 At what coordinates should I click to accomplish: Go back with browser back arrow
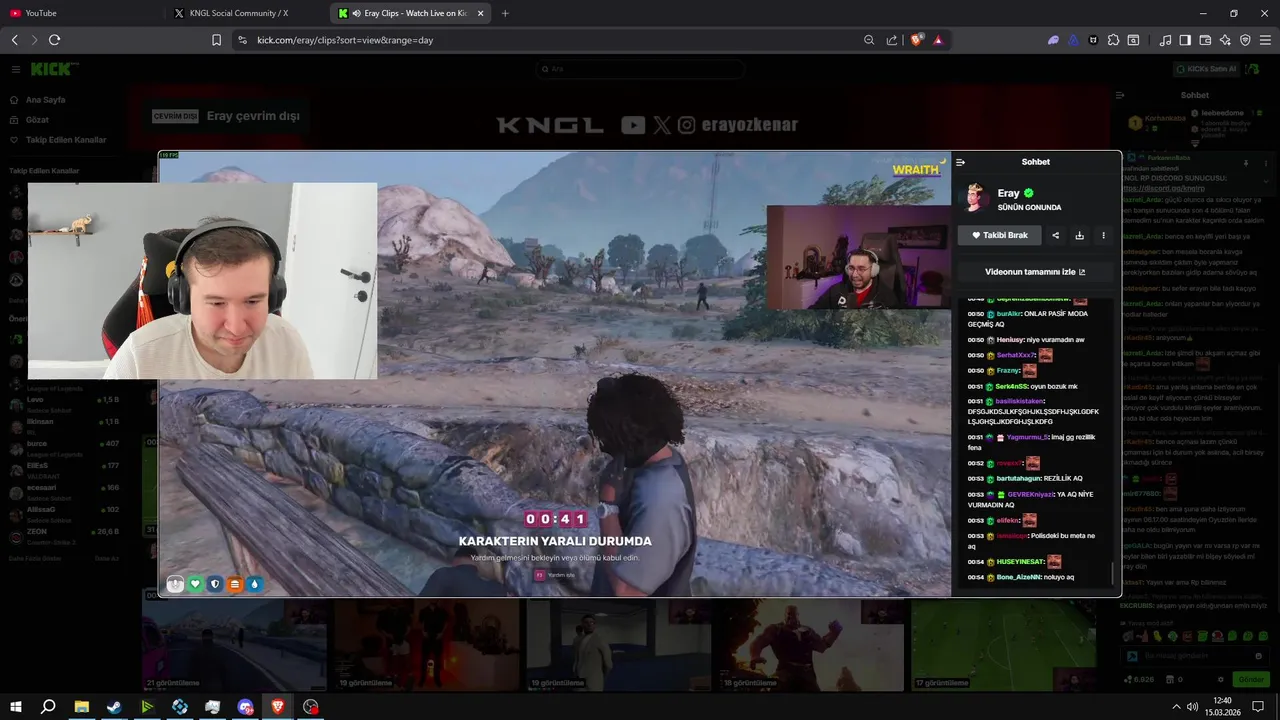14,40
